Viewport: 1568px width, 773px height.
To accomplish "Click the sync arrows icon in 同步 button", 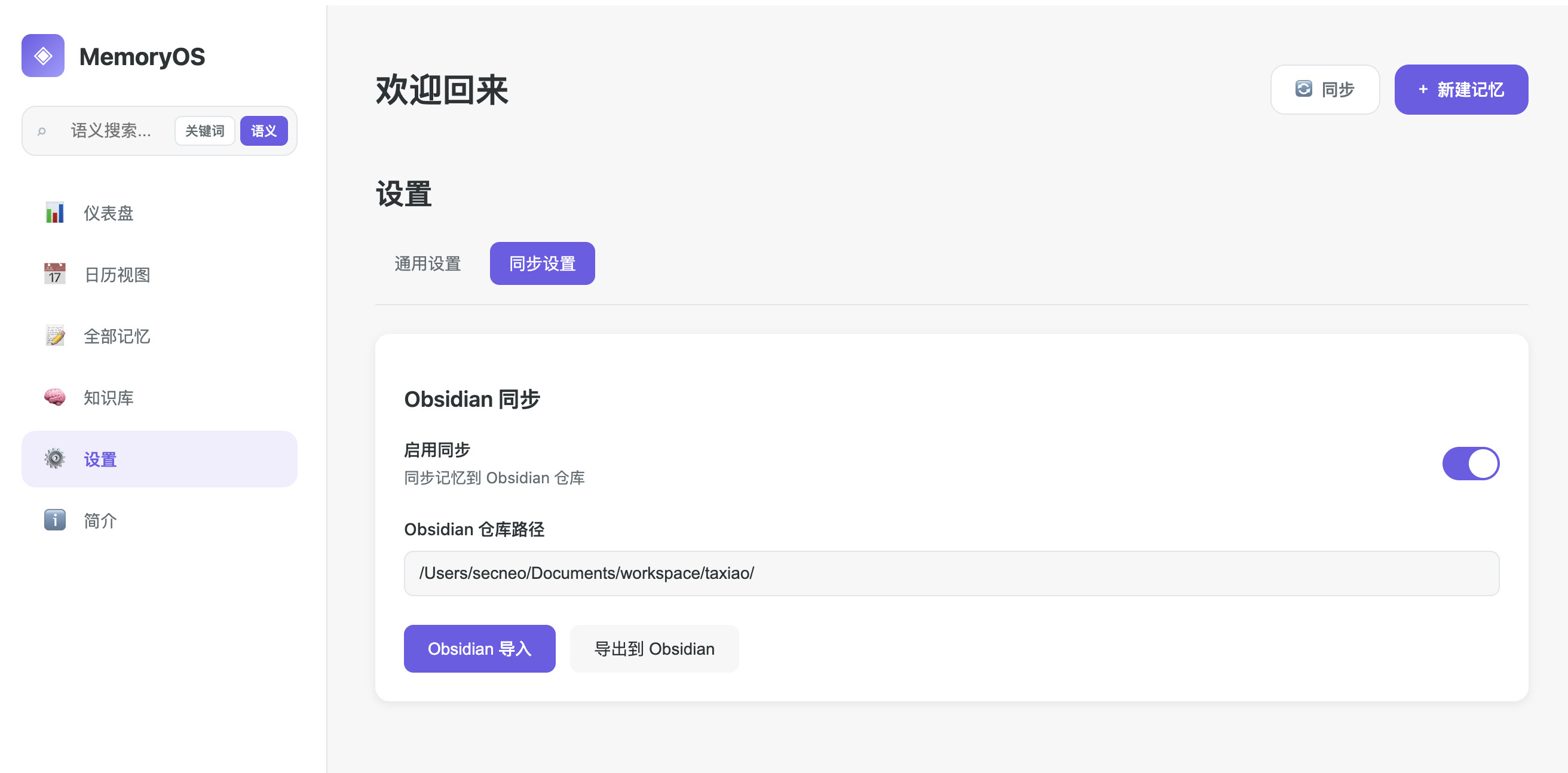I will pyautogui.click(x=1303, y=90).
